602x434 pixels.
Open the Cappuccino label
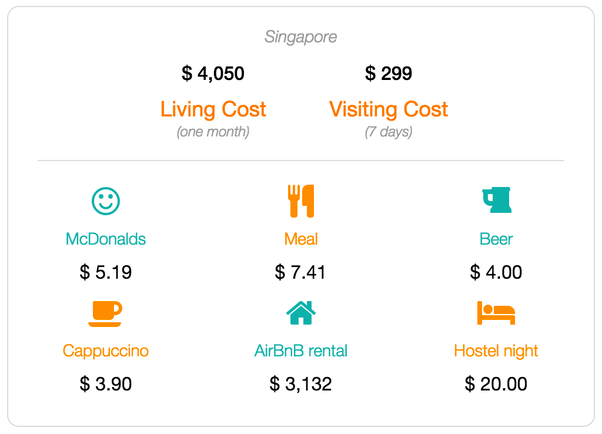click(x=106, y=351)
